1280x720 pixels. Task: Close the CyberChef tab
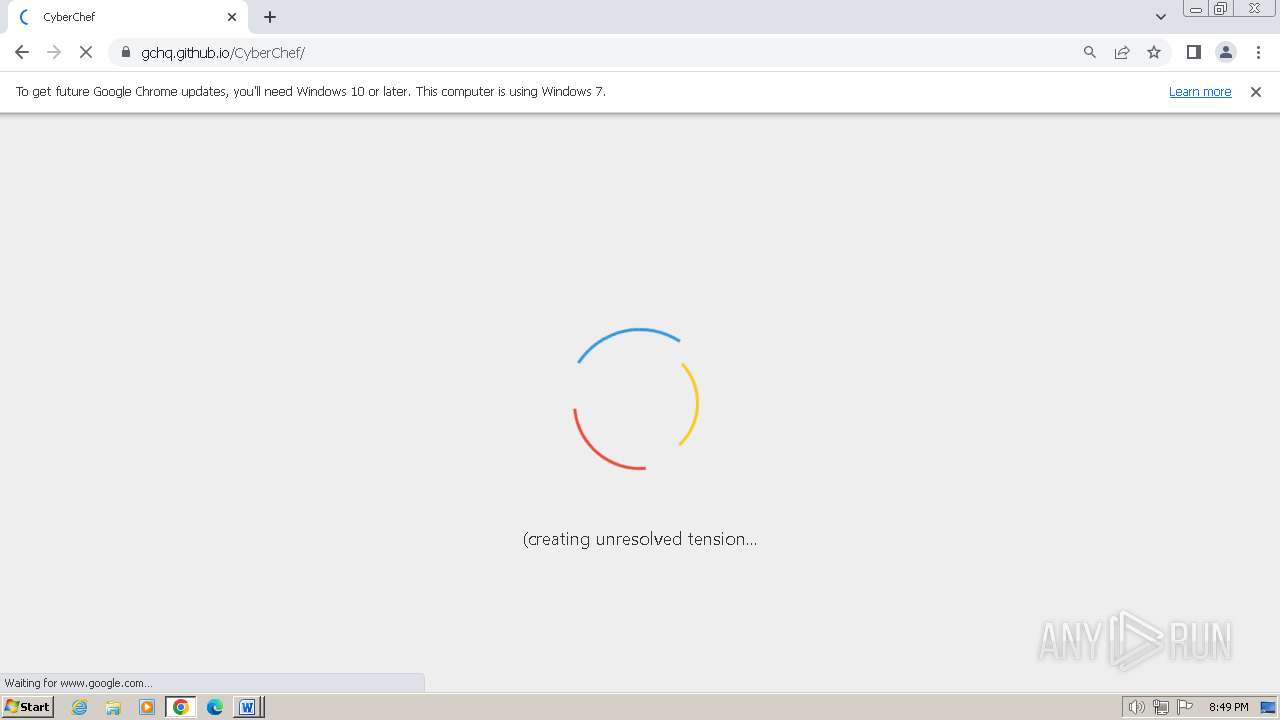[x=232, y=17]
